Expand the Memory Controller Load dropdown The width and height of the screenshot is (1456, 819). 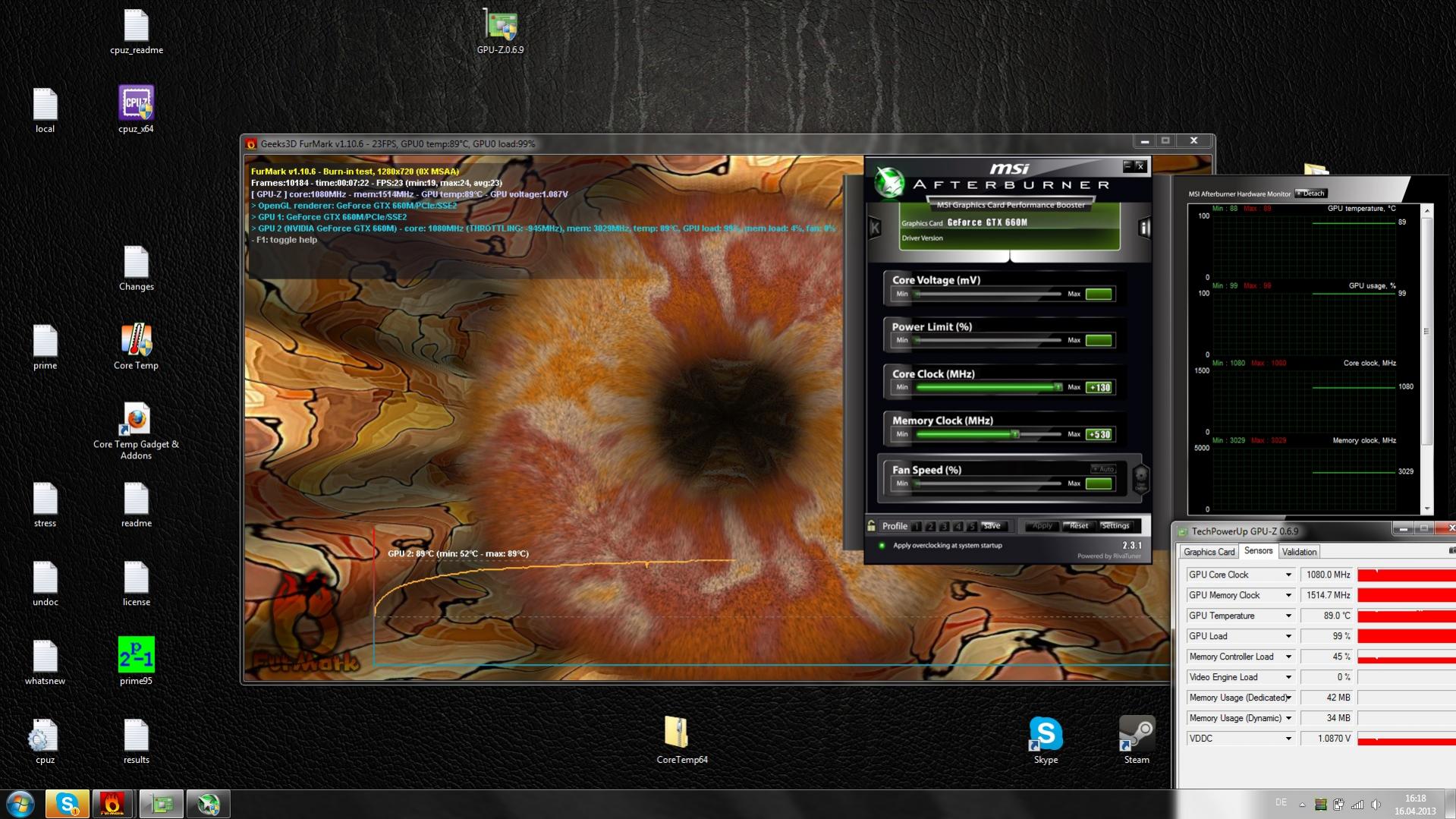1288,657
